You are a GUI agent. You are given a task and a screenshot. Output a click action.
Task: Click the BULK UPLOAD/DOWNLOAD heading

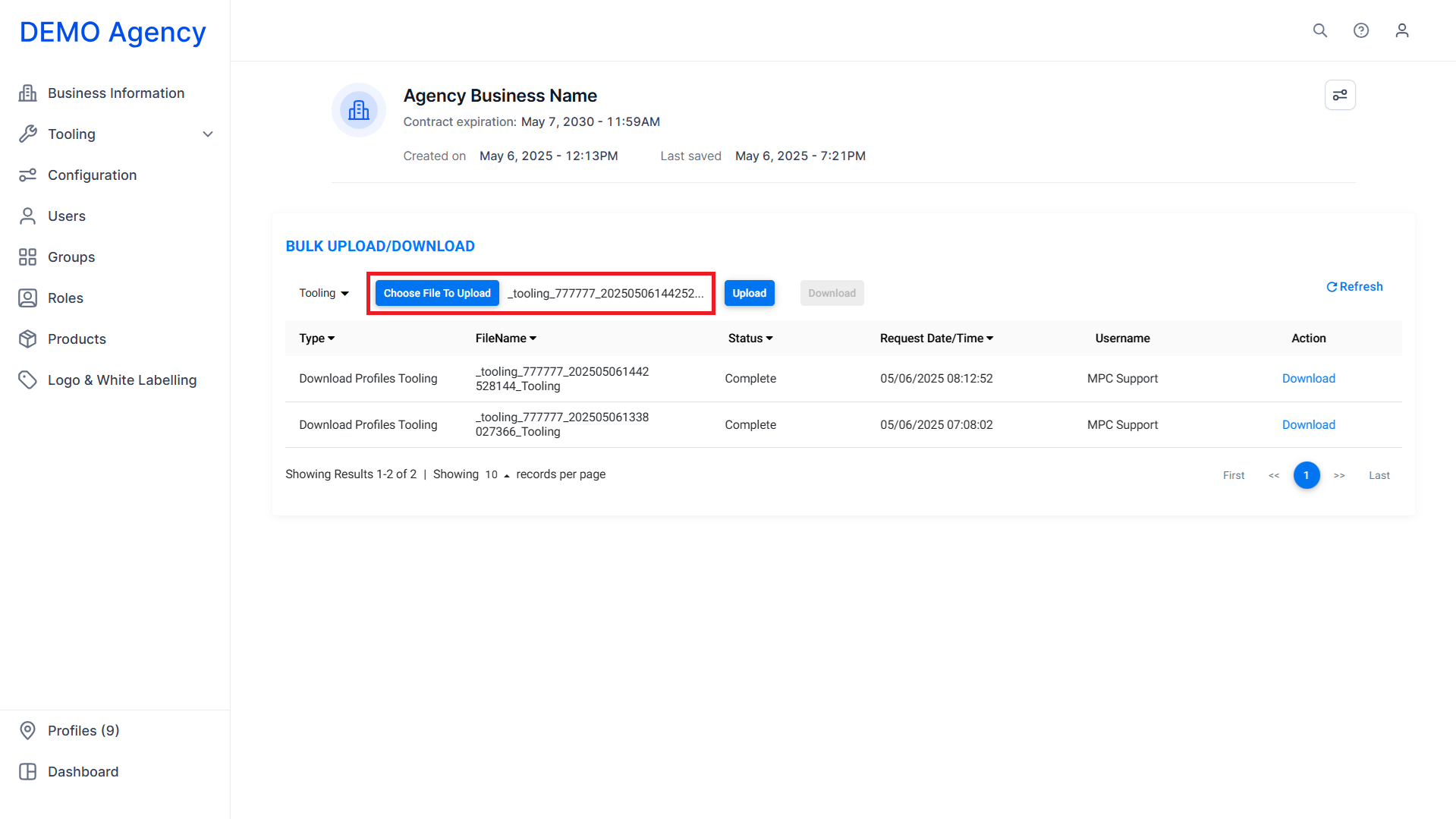380,246
